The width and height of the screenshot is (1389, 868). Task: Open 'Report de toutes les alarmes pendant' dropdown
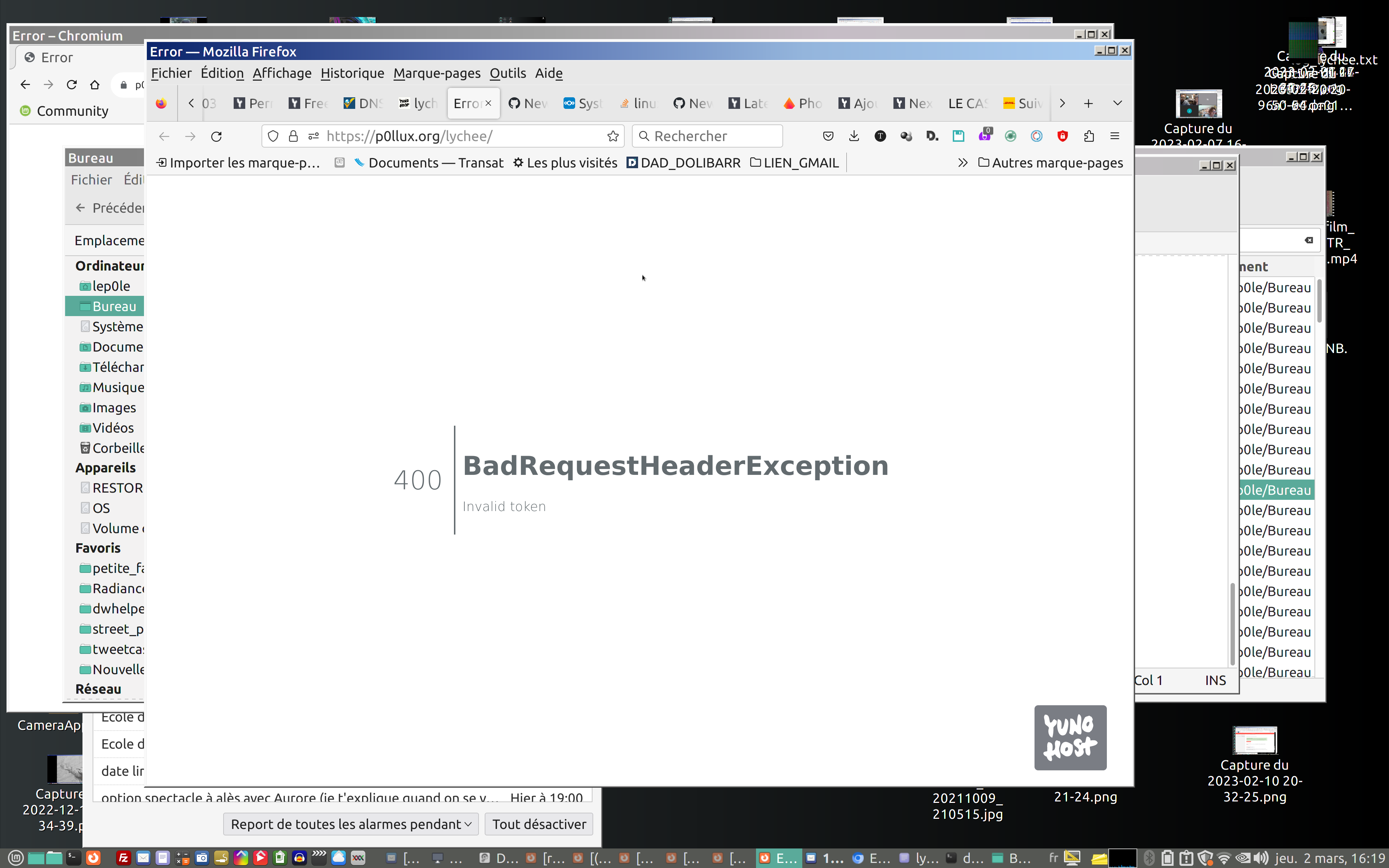pos(351,824)
